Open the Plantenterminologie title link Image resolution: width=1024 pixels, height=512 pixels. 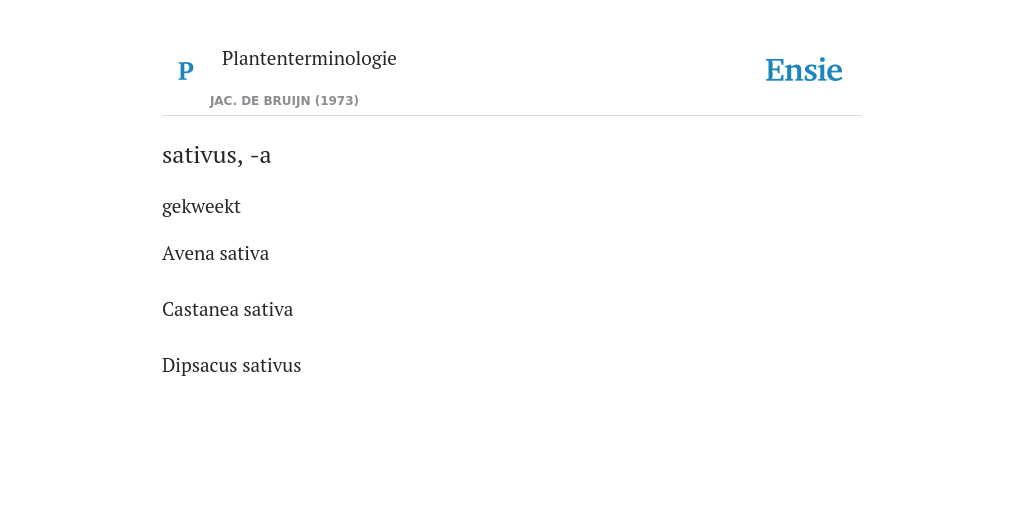click(309, 58)
